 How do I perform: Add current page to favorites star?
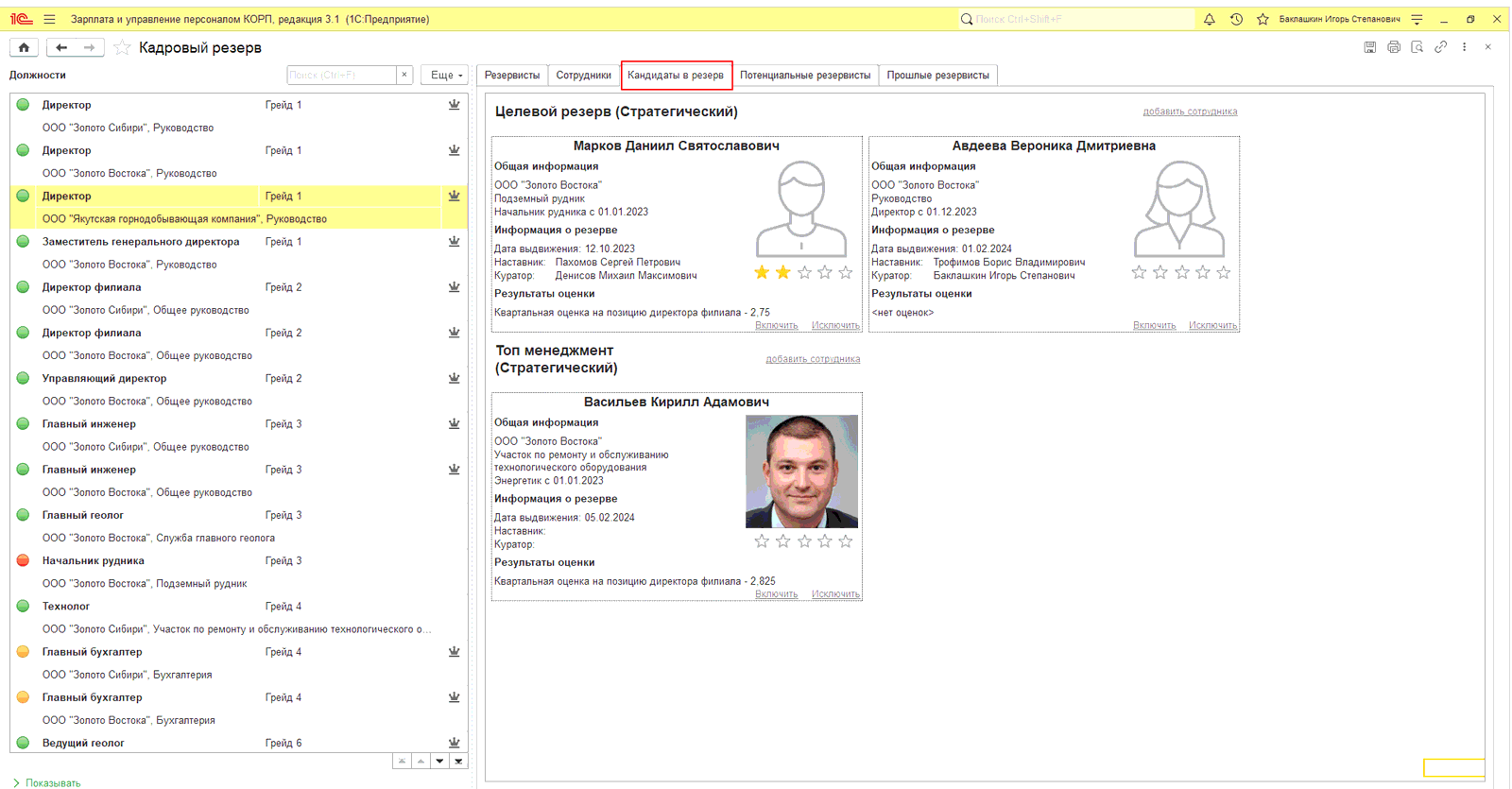pos(122,48)
